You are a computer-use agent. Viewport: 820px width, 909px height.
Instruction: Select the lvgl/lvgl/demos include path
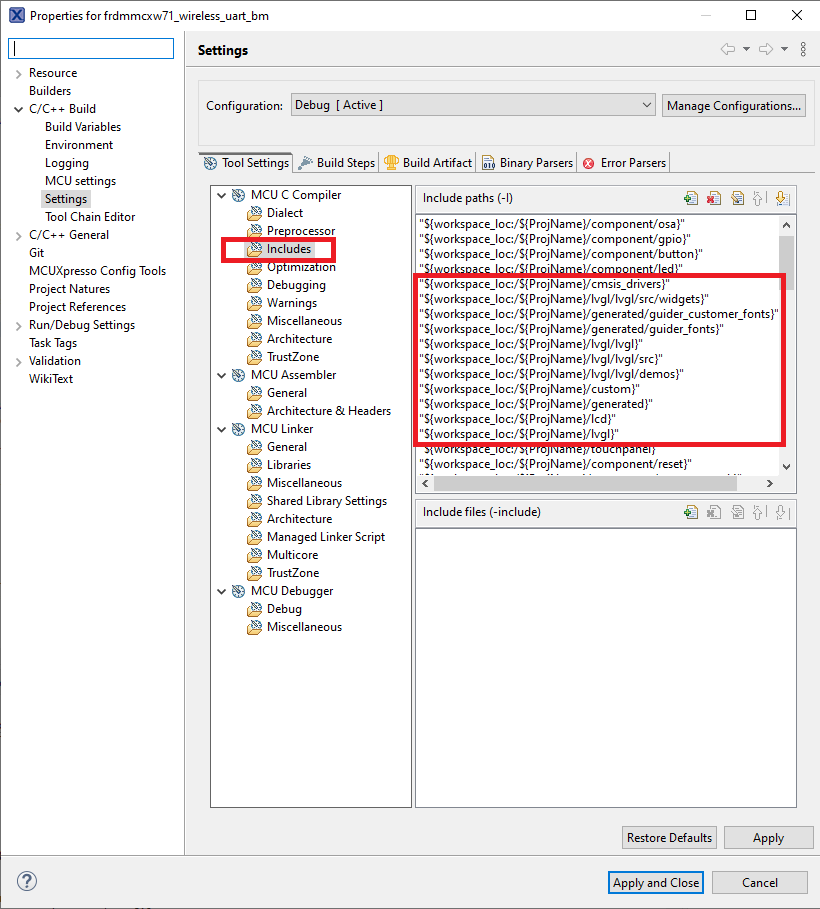tap(551, 374)
